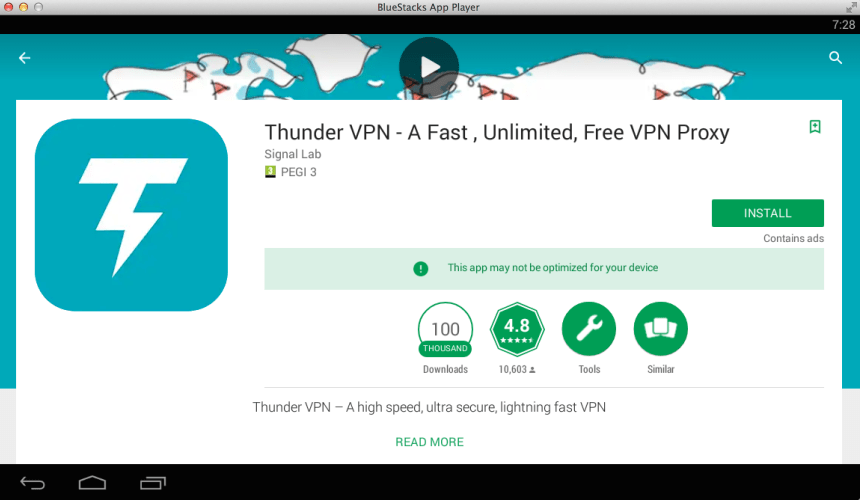This screenshot has height=500, width=860.
Task: Go back with the top-left arrow
Action: 24,58
